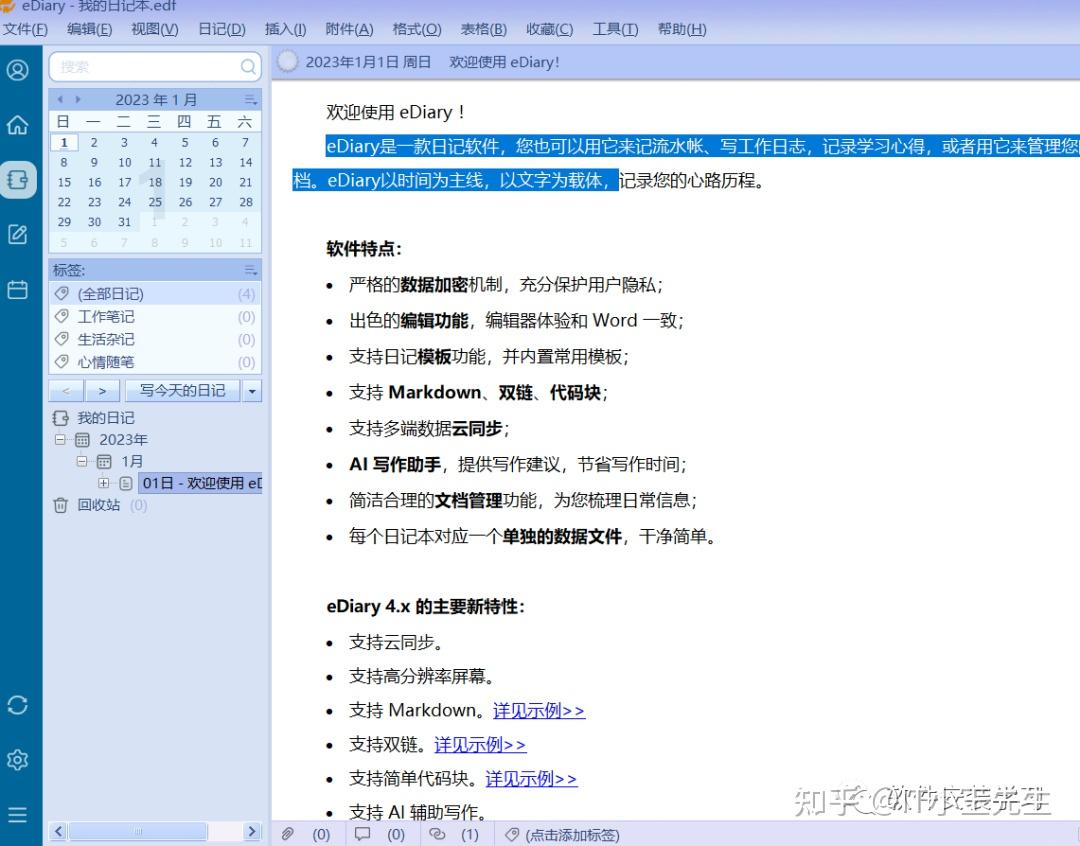This screenshot has height=846, width=1080.
Task: Expand the 01日 diary entry node
Action: click(104, 483)
